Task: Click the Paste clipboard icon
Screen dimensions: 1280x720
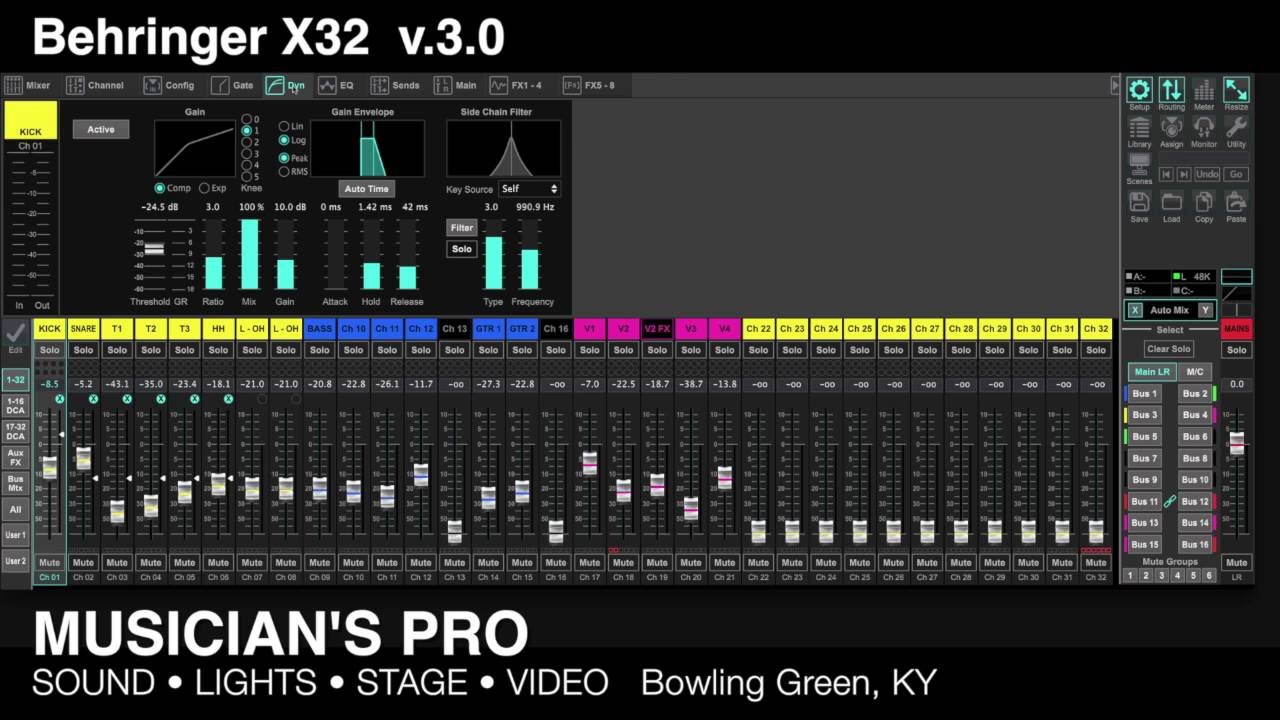Action: tap(1236, 202)
